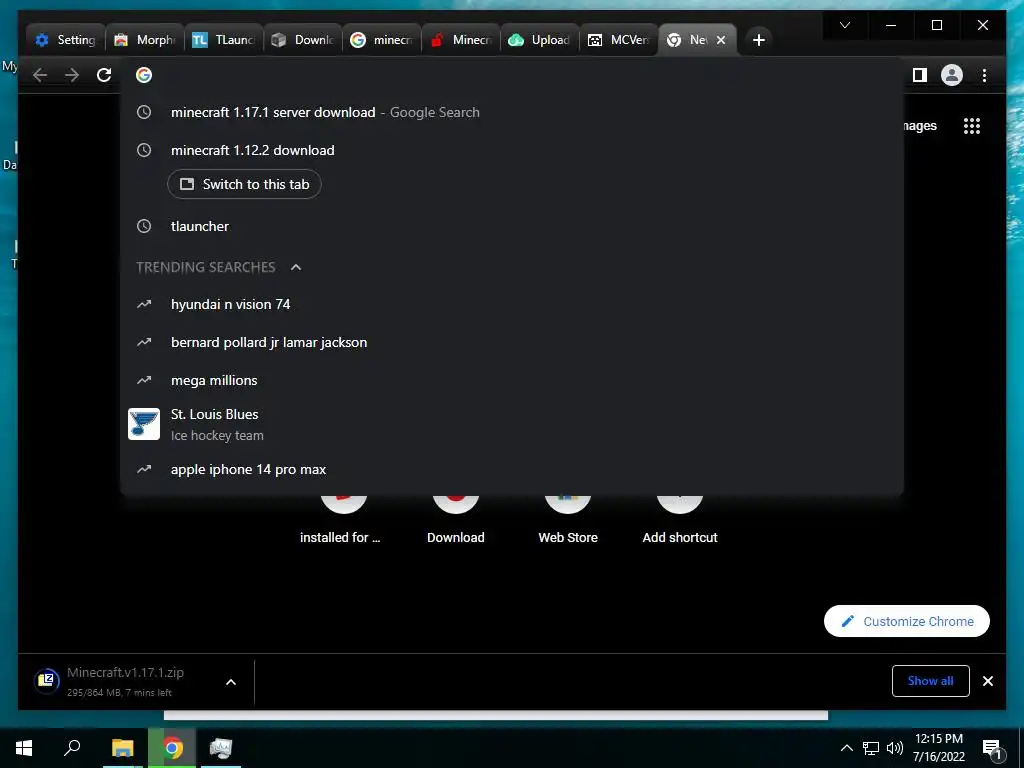Image resolution: width=1024 pixels, height=768 pixels.
Task: Switch to the TLauncher tab
Action: [x=224, y=40]
